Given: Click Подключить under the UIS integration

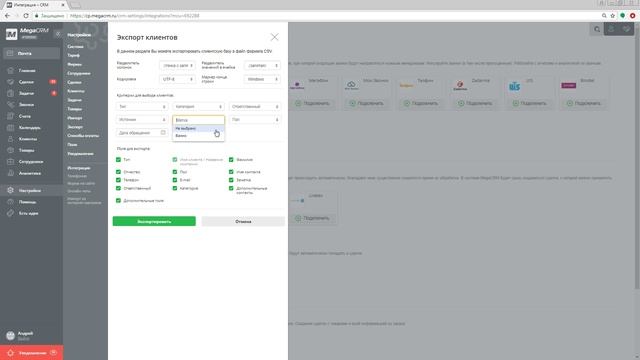Looking at the screenshot, I should pyautogui.click(x=529, y=103).
